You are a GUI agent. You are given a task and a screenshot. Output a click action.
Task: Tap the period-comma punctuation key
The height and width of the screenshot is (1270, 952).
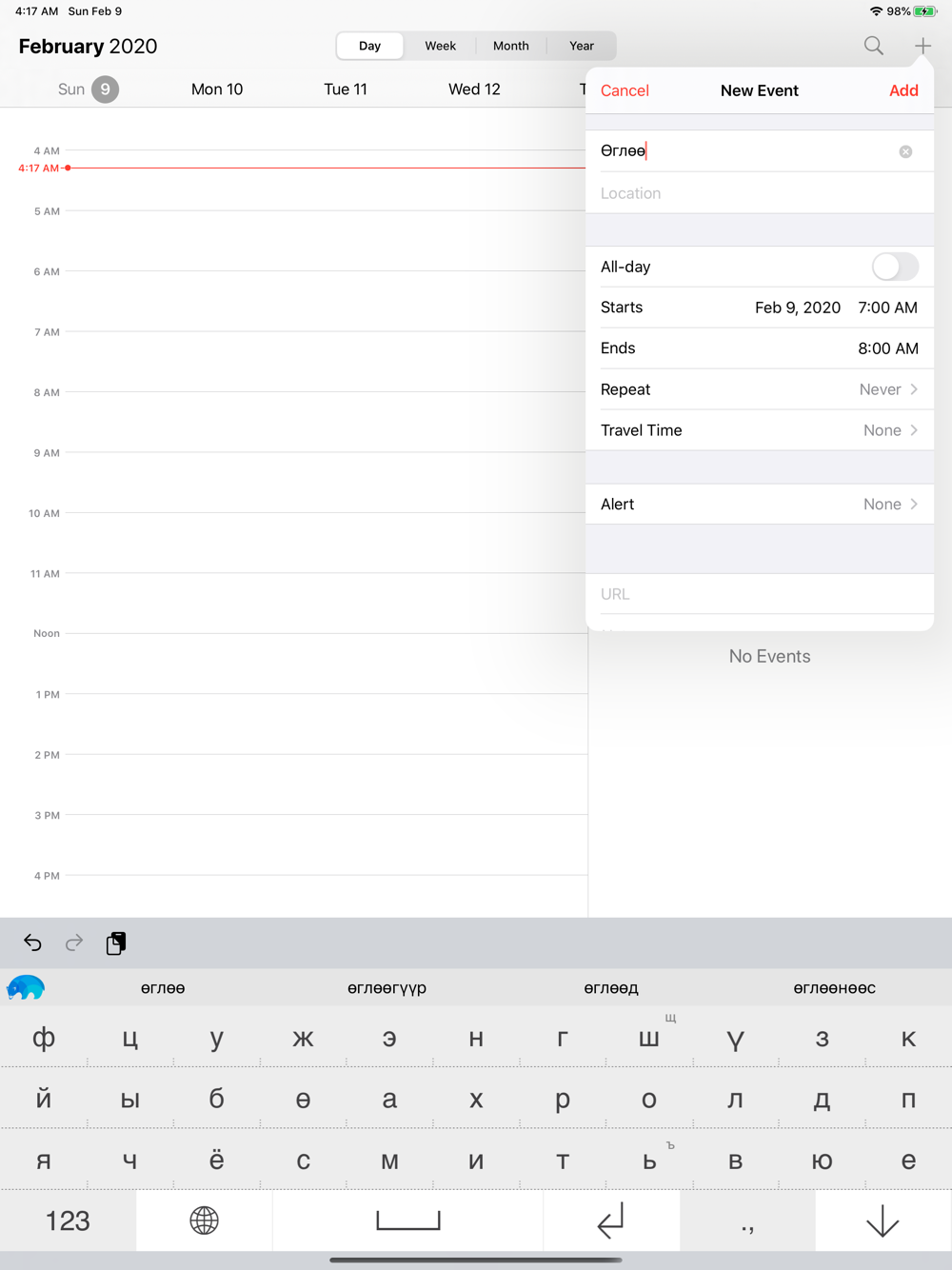point(747,1220)
